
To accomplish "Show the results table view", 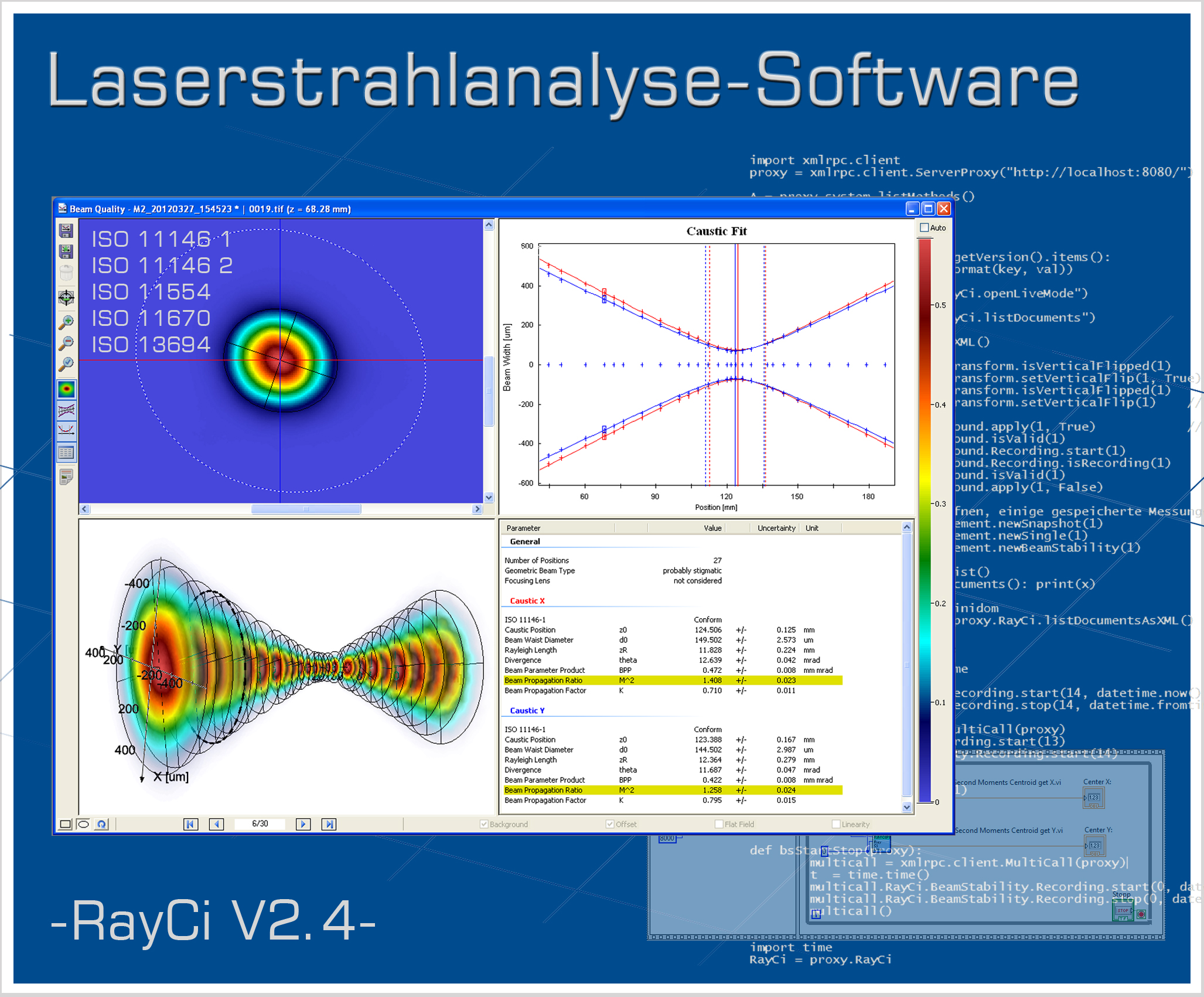I will [x=66, y=450].
